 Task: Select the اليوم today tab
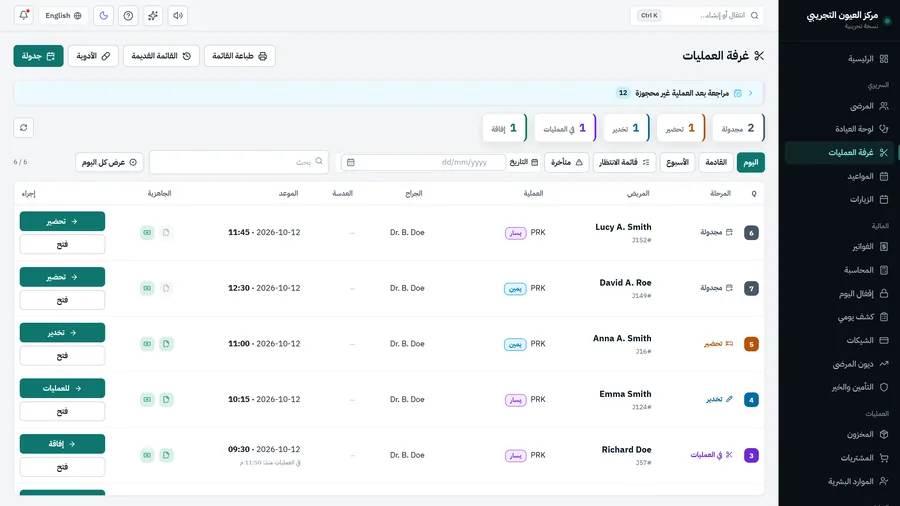(x=751, y=162)
